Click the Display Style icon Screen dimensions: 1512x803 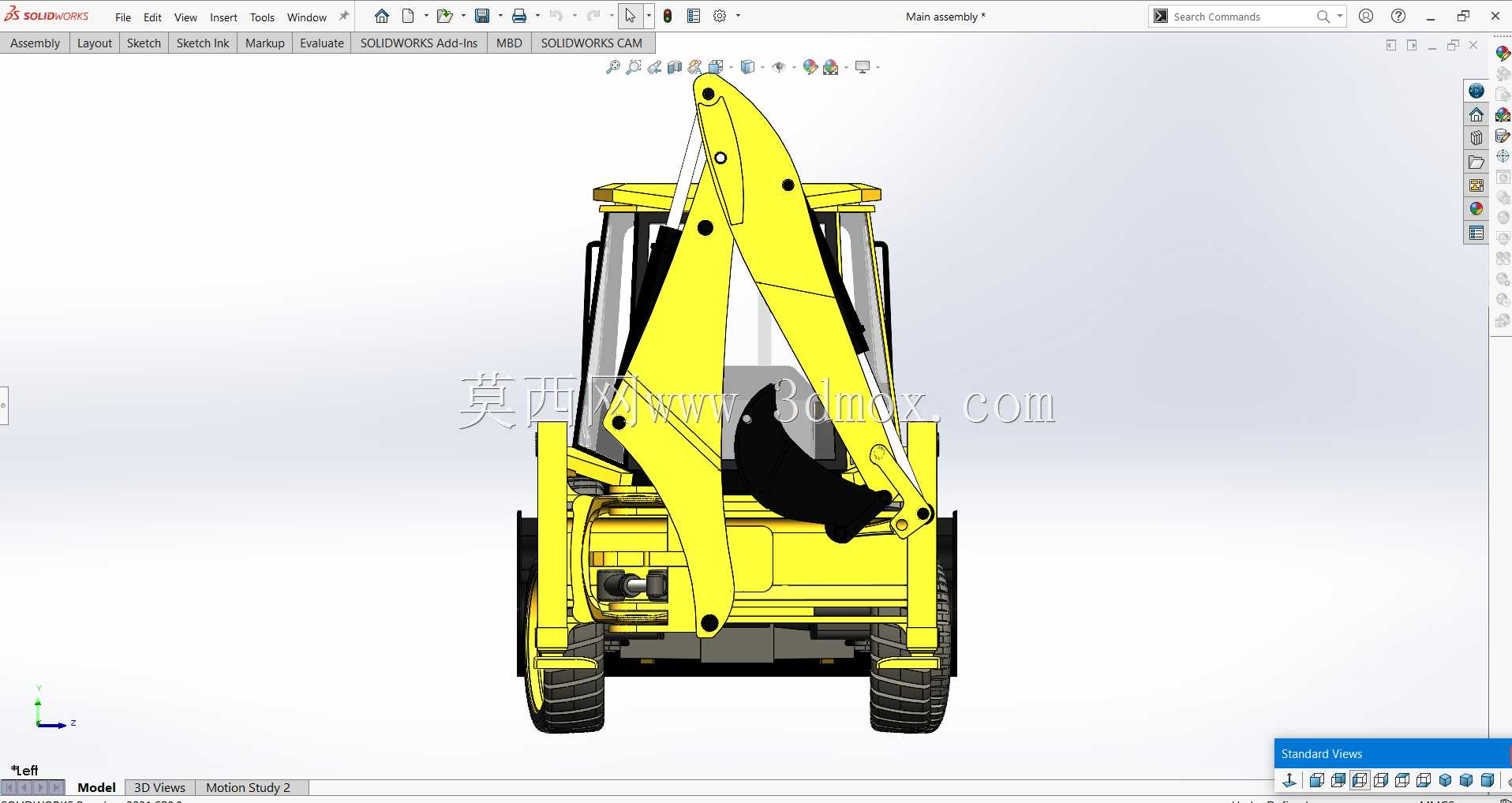click(x=747, y=67)
